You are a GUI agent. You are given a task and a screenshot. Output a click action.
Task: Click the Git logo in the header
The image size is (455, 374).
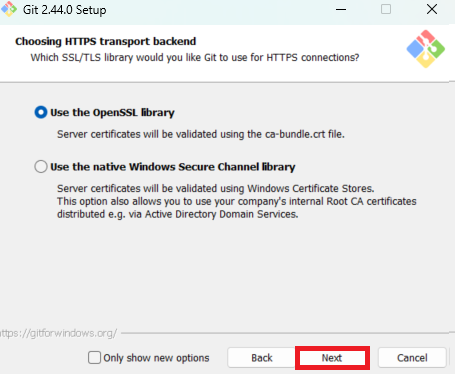tap(426, 49)
